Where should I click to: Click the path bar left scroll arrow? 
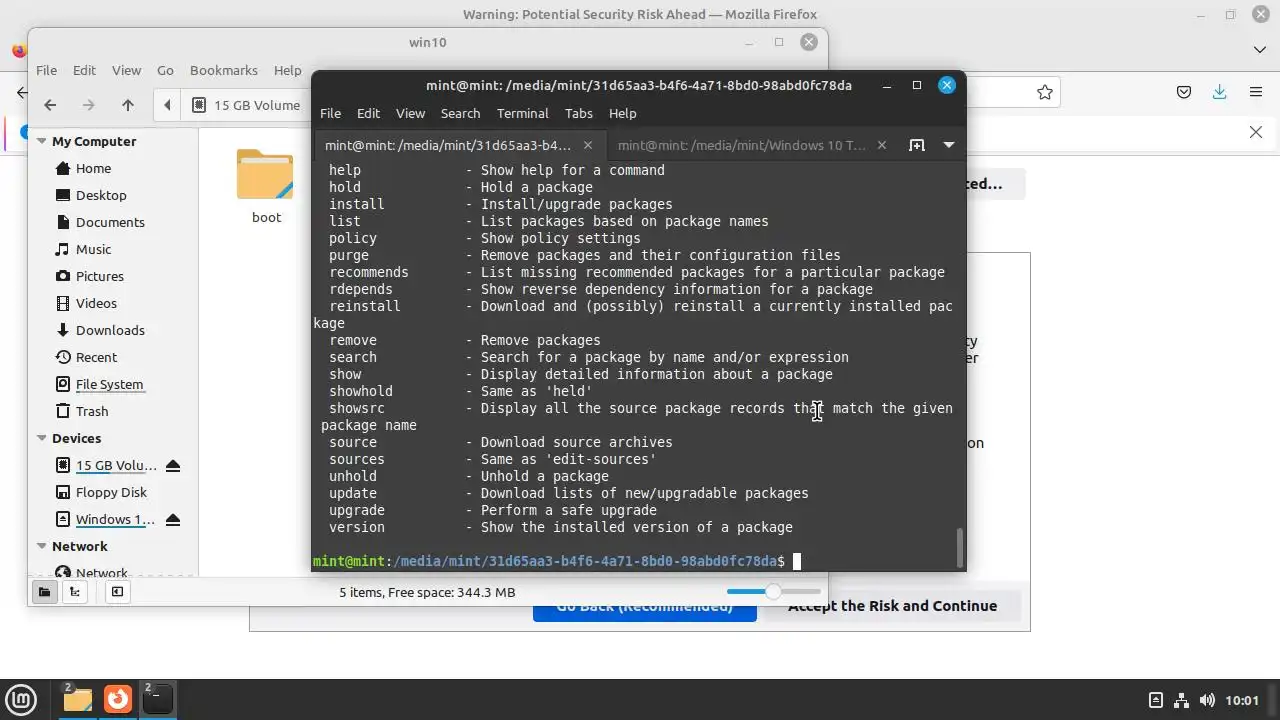(x=167, y=105)
